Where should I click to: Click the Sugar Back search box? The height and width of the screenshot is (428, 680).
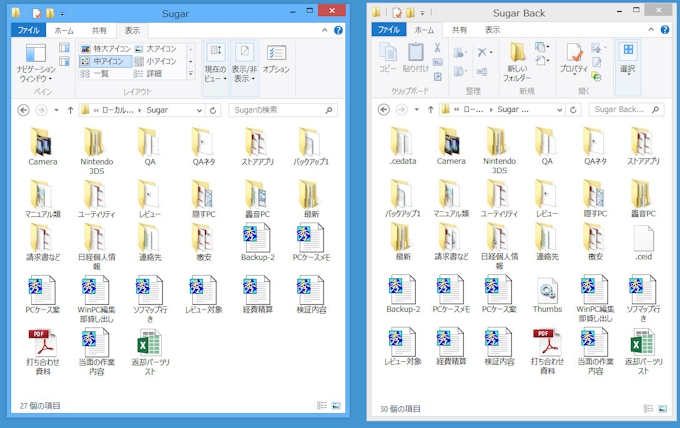pos(626,110)
